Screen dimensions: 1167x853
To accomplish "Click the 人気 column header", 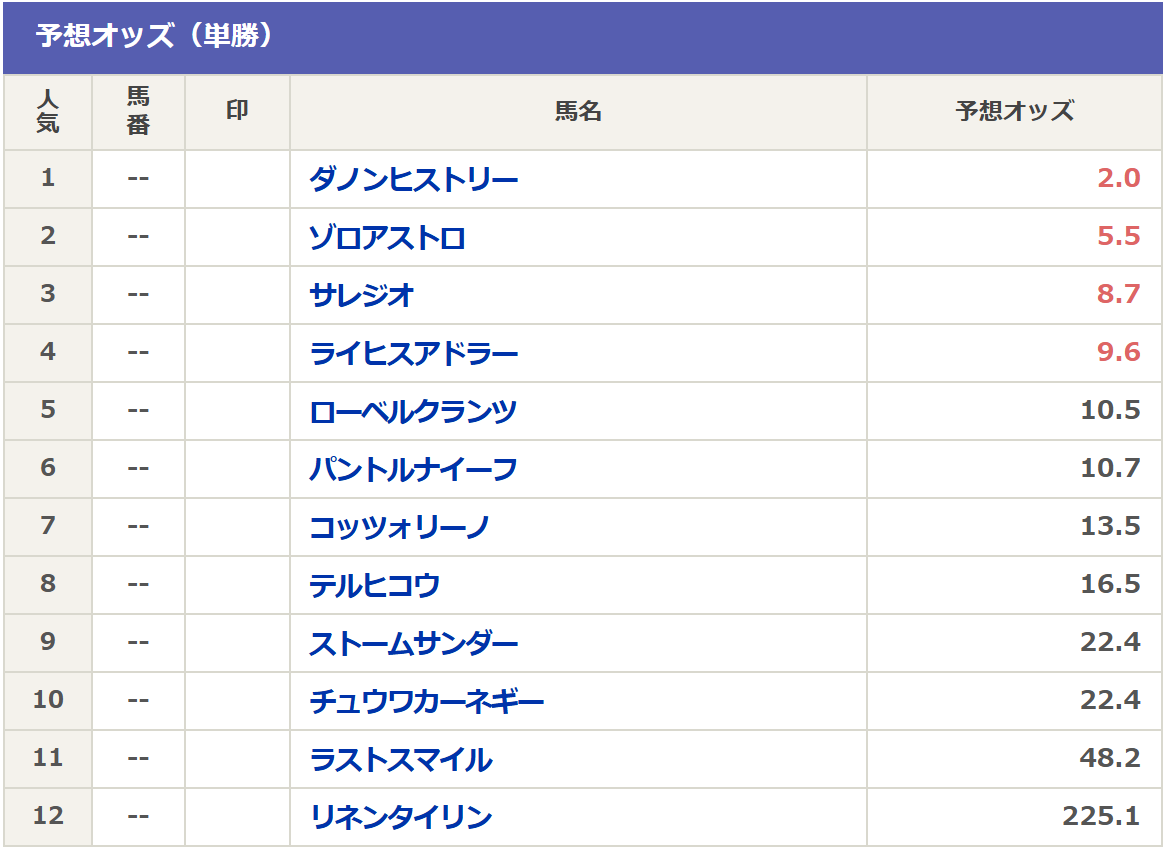I will [48, 112].
